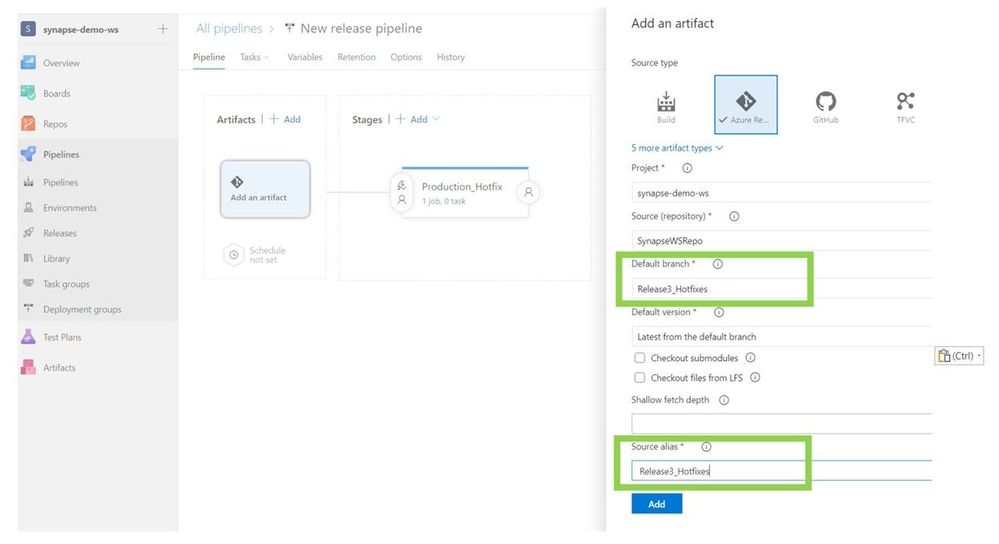The height and width of the screenshot is (544, 999).
Task: Expand the Stages Add dropdown chevron
Action: (x=436, y=119)
